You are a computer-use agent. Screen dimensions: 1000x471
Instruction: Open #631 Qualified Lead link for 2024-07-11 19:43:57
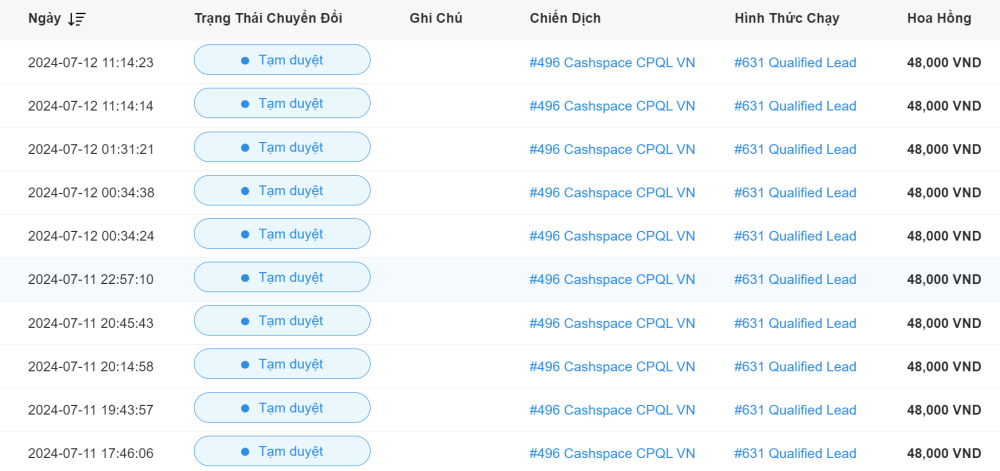(795, 410)
